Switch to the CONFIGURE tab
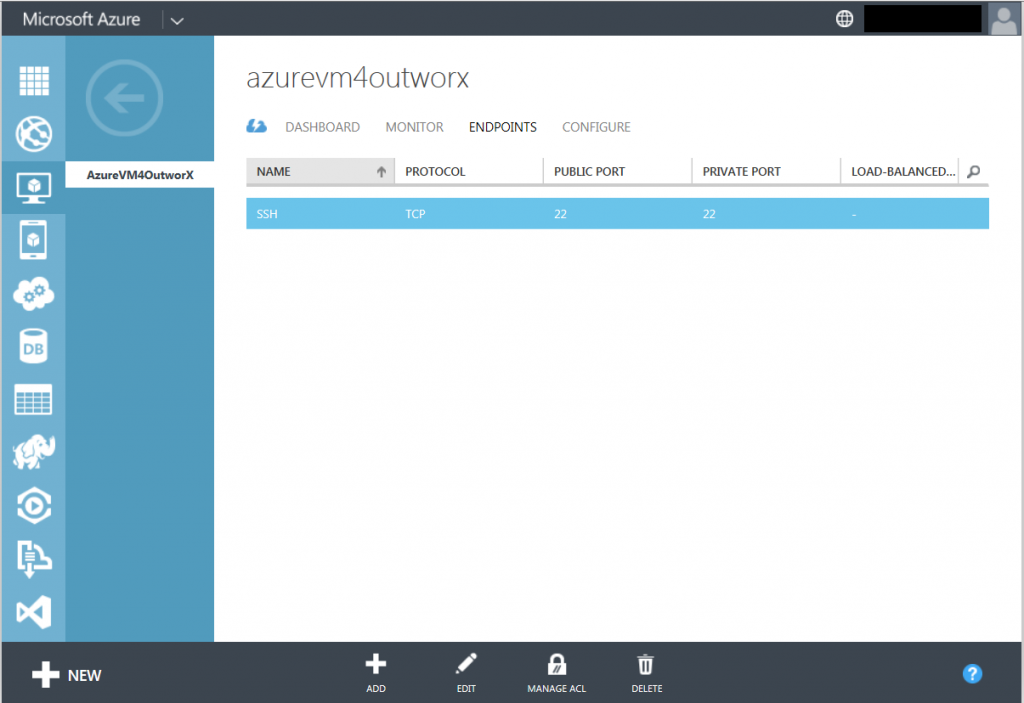This screenshot has height=703, width=1024. click(x=596, y=127)
